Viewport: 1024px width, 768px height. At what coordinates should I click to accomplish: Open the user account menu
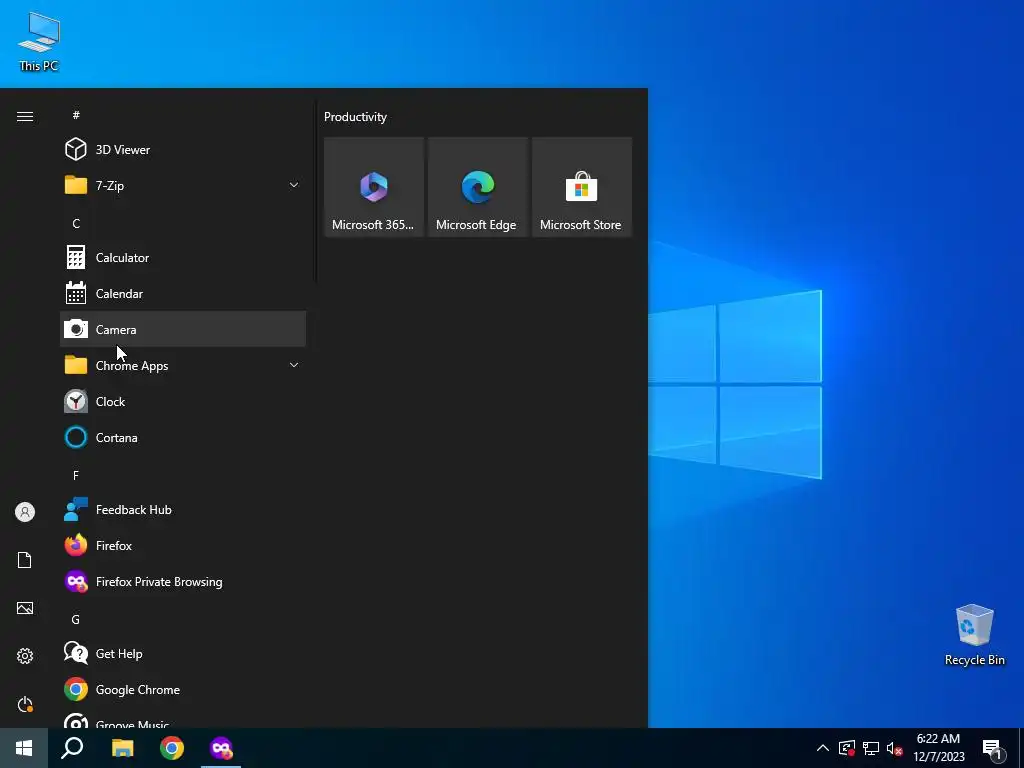(25, 512)
